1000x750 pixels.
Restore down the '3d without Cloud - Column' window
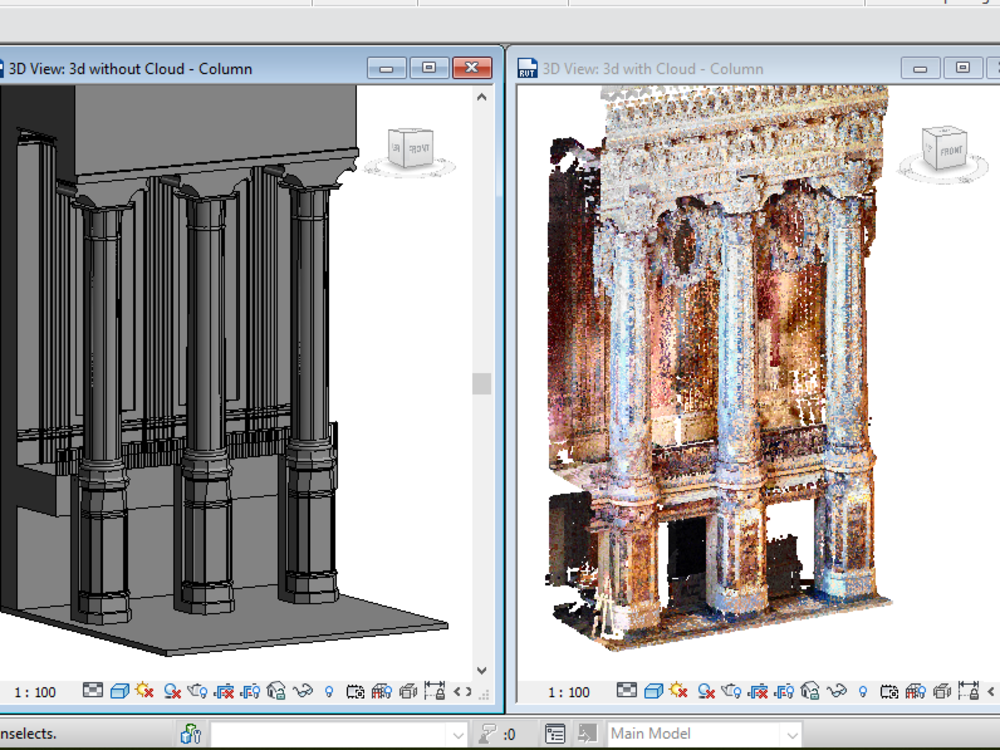click(429, 68)
